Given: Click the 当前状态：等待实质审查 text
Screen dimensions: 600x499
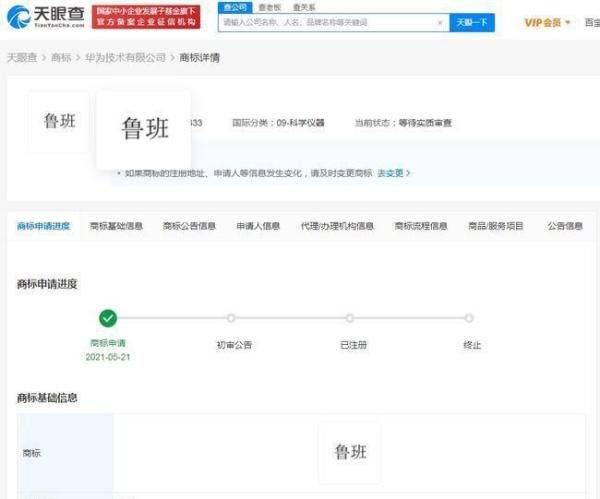Looking at the screenshot, I should tap(403, 123).
